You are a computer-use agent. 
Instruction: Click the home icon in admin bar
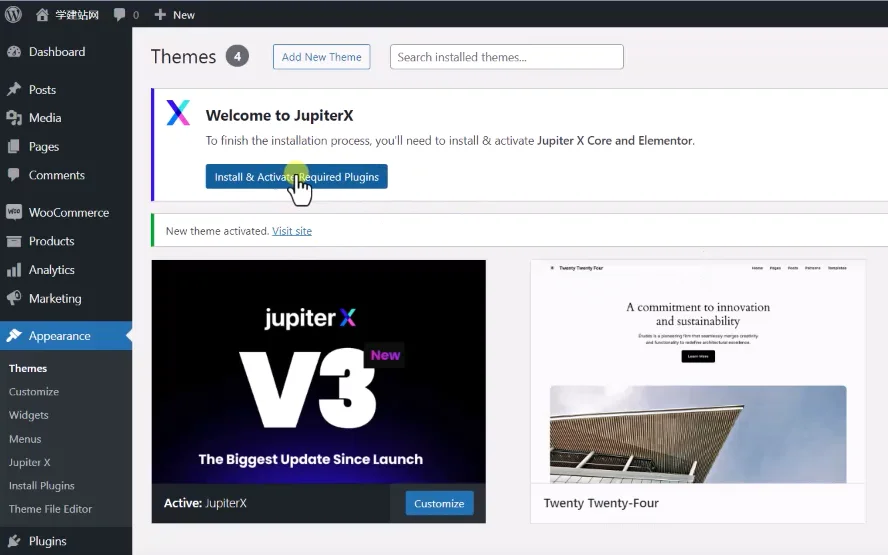[x=42, y=15]
